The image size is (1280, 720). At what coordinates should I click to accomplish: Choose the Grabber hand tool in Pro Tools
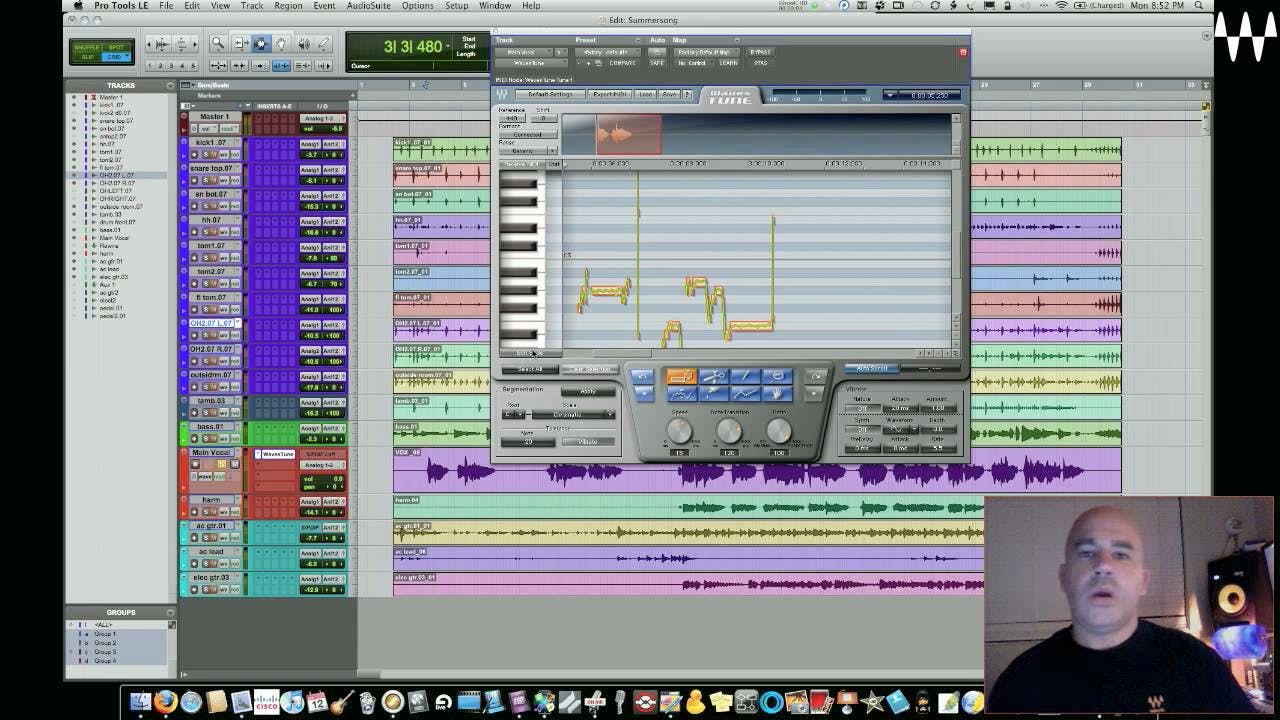(x=282, y=44)
